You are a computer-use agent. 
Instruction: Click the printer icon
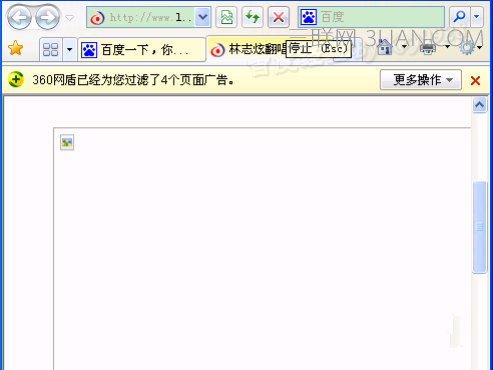coord(428,48)
